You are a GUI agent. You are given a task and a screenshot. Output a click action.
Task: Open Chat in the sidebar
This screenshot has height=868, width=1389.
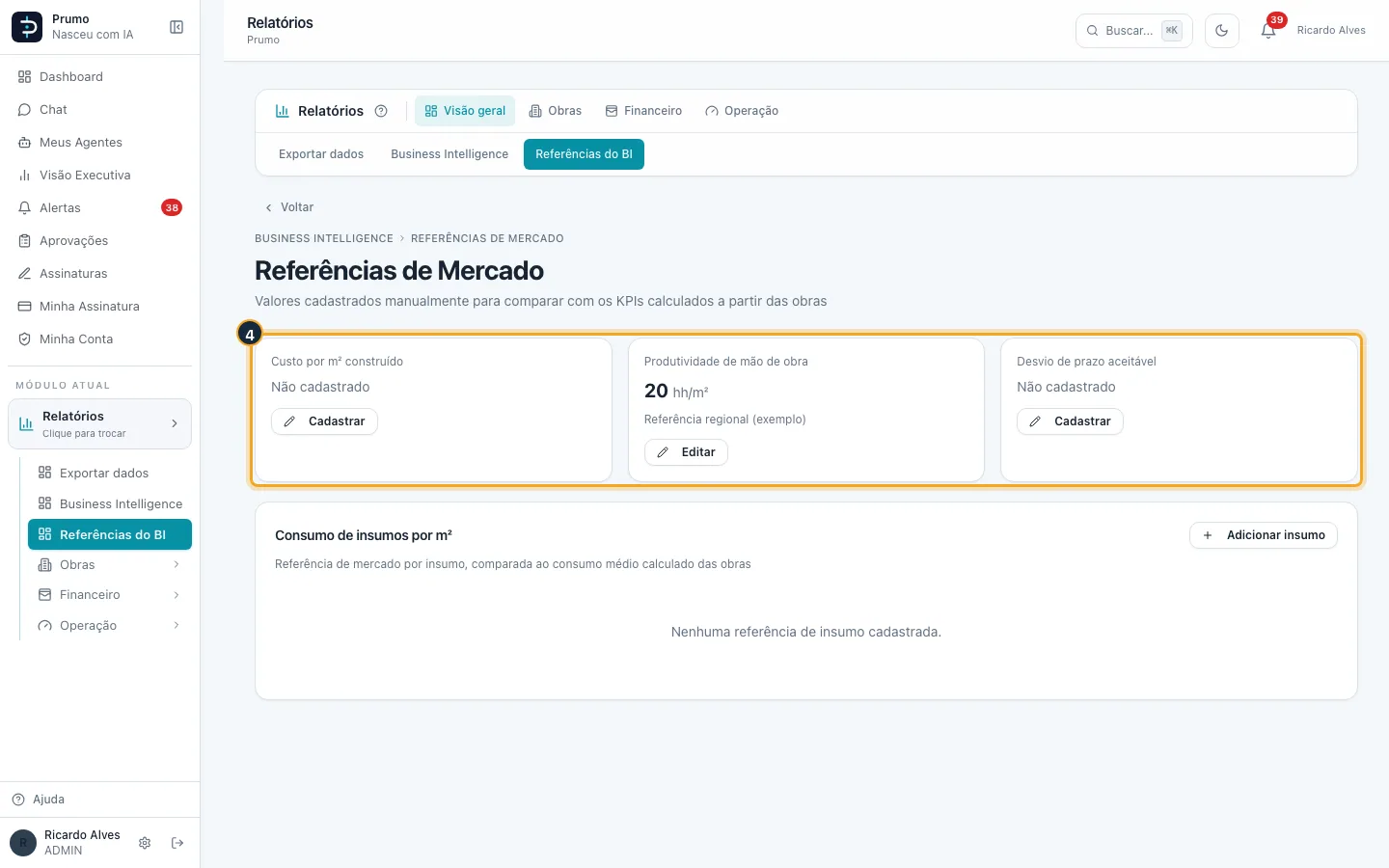point(100,110)
